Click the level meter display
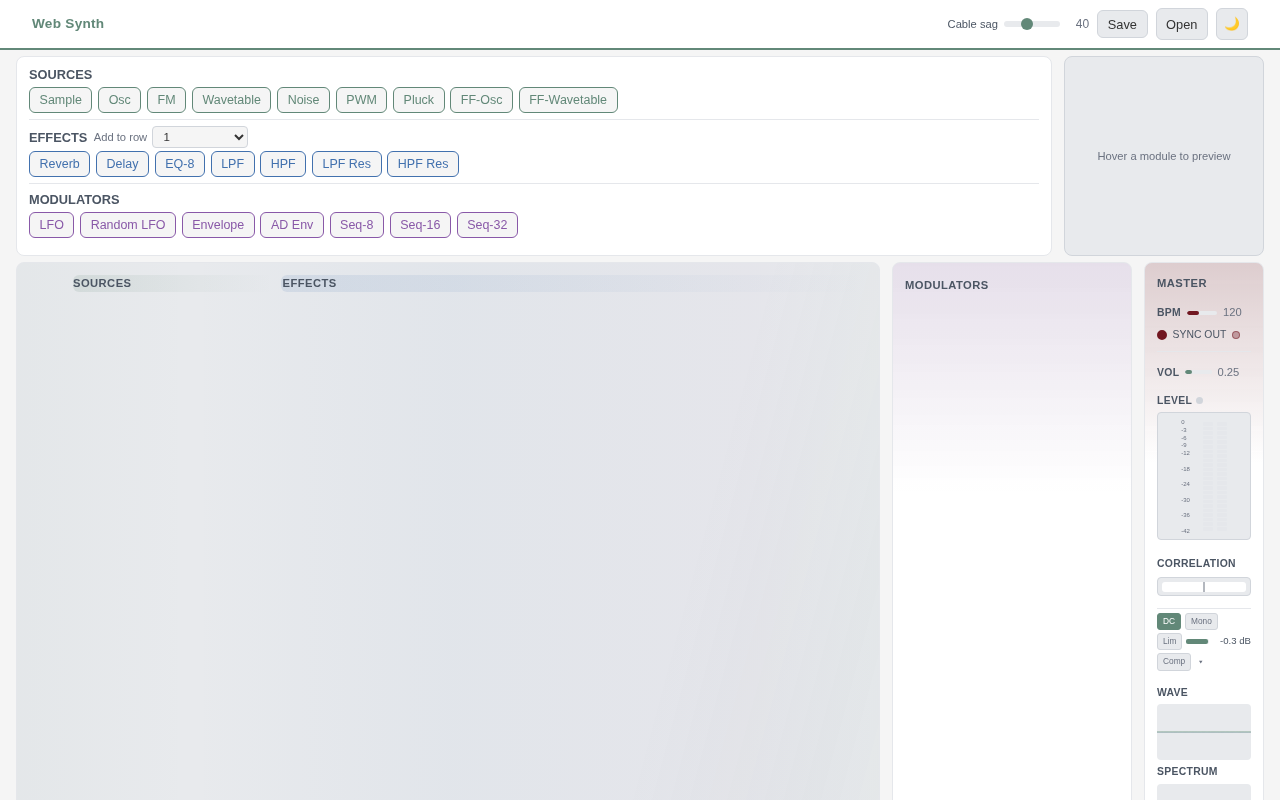The width and height of the screenshot is (1280, 800). [1204, 476]
